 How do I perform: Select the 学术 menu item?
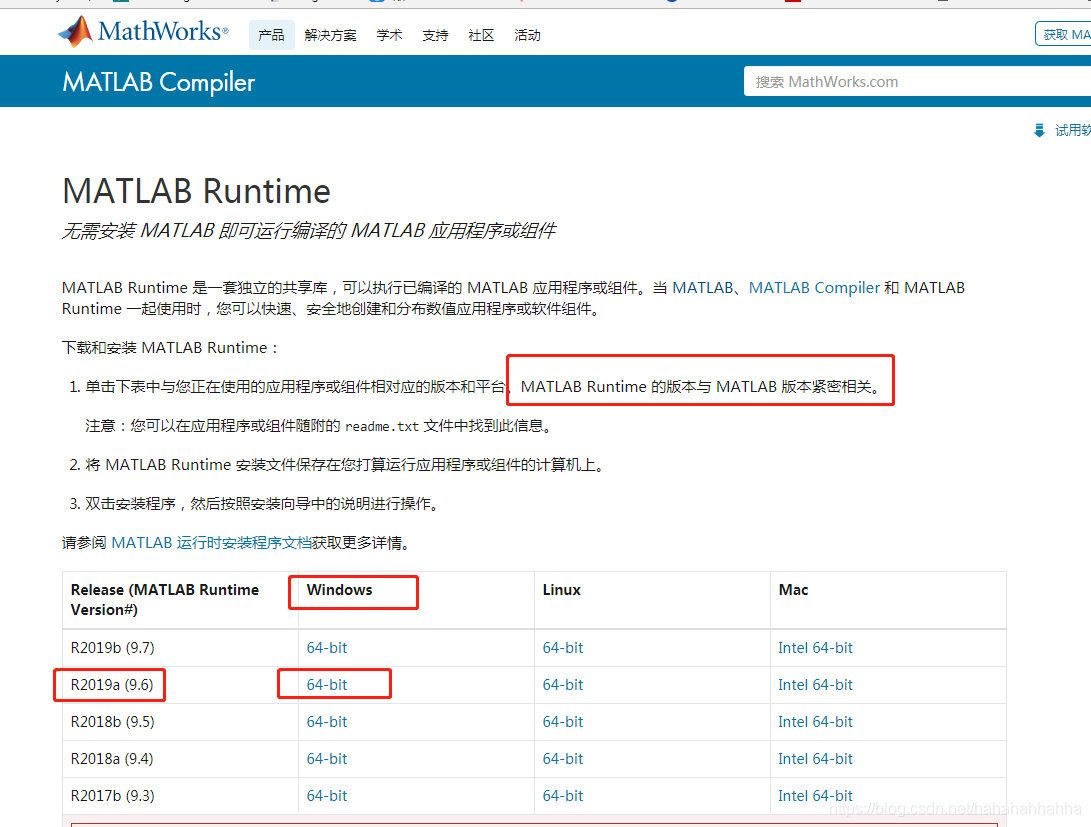point(388,35)
